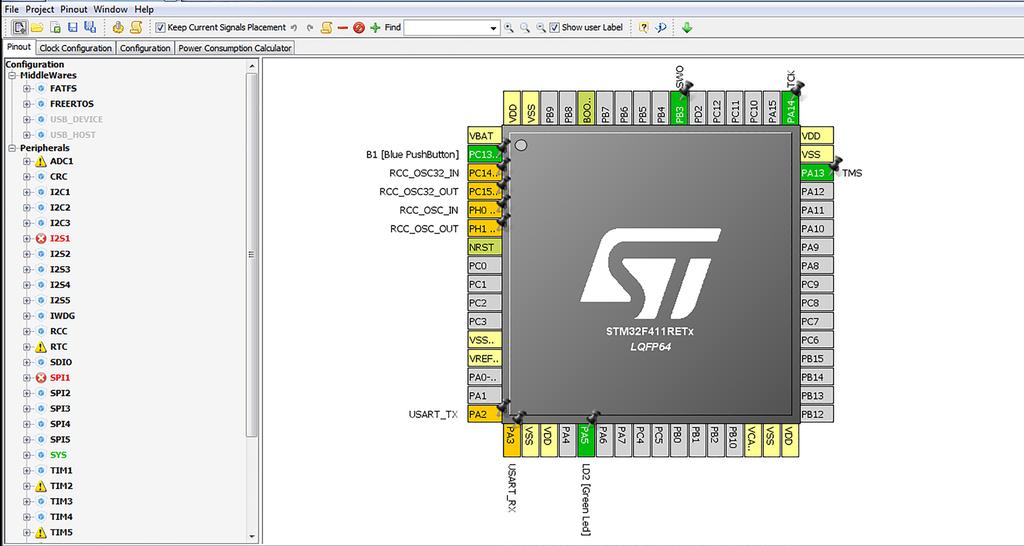Expand the IWDG peripheral node
The height and width of the screenshot is (546, 1024).
(27, 315)
